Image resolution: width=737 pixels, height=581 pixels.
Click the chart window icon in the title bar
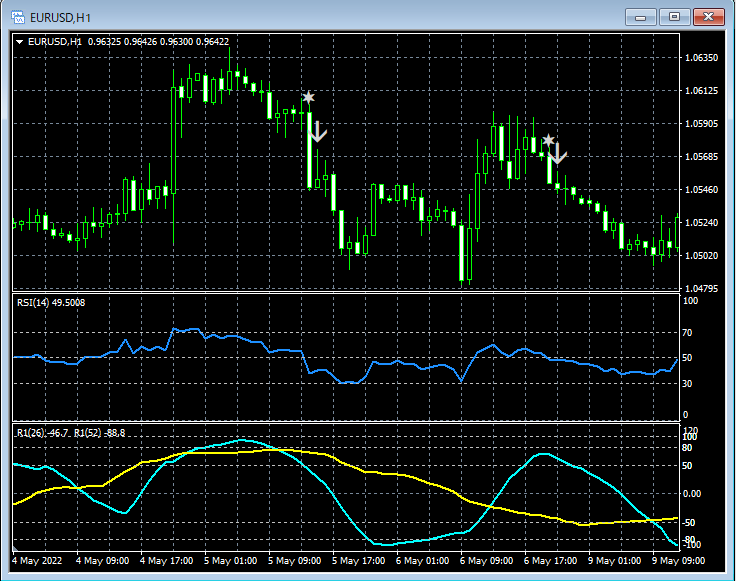tap(17, 15)
